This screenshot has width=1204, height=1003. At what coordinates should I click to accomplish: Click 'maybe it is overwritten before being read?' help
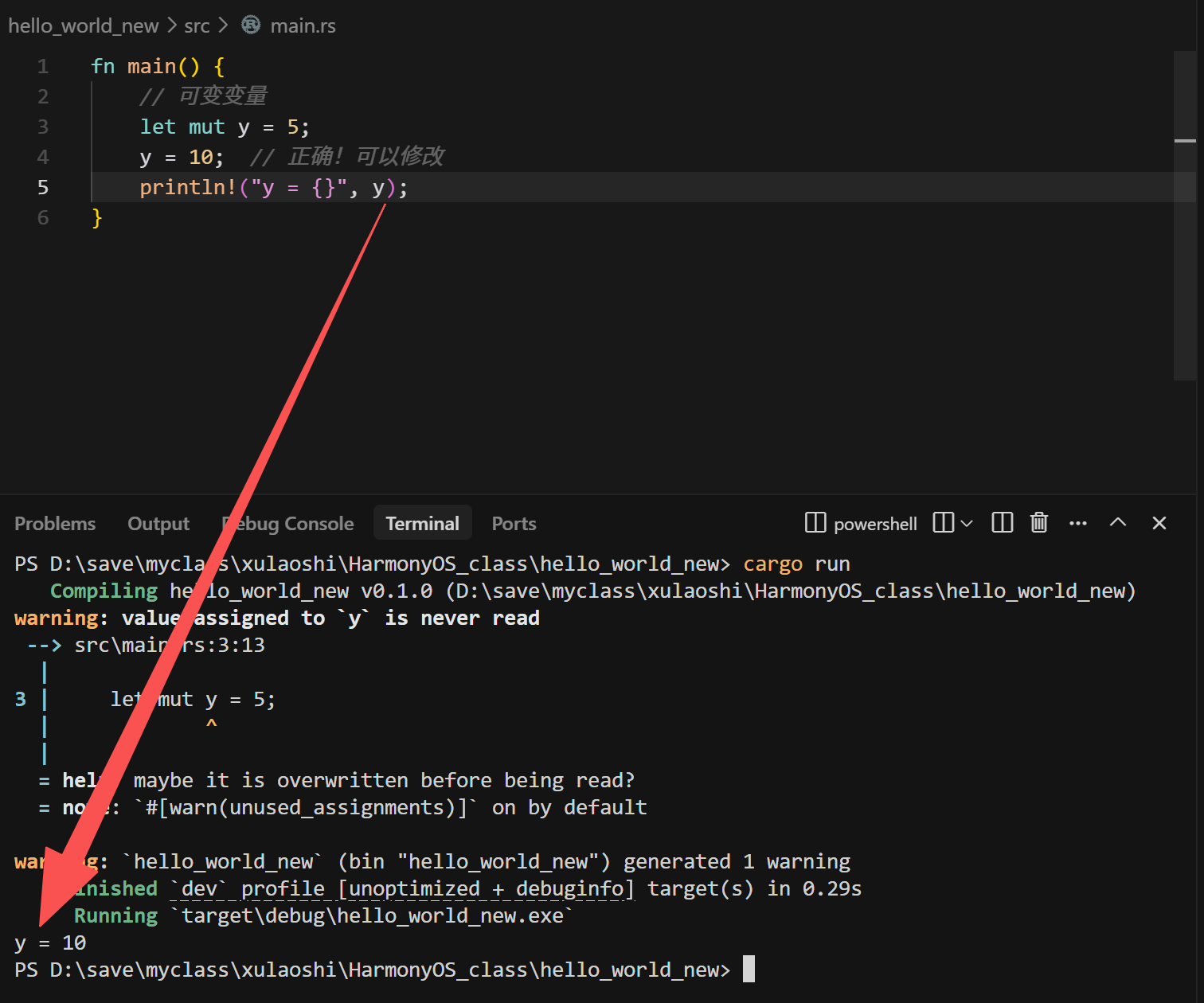[384, 781]
